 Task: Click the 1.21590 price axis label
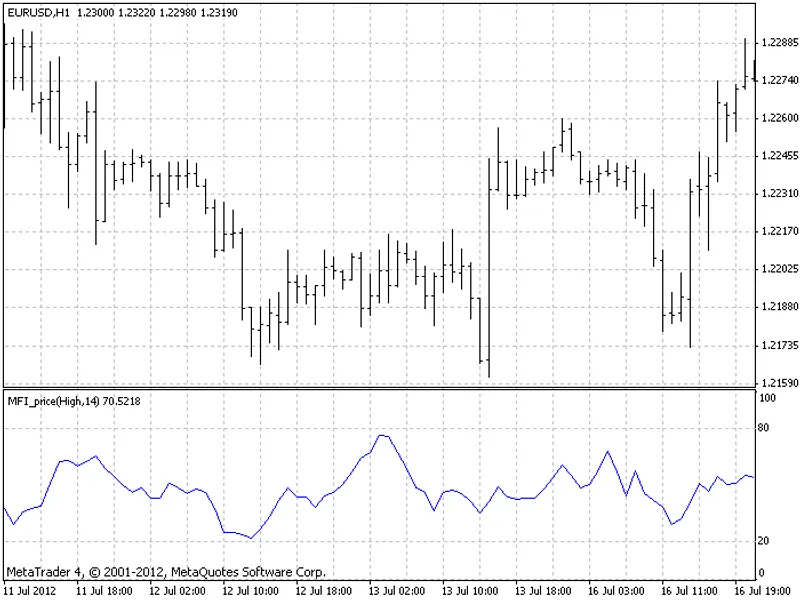point(780,382)
